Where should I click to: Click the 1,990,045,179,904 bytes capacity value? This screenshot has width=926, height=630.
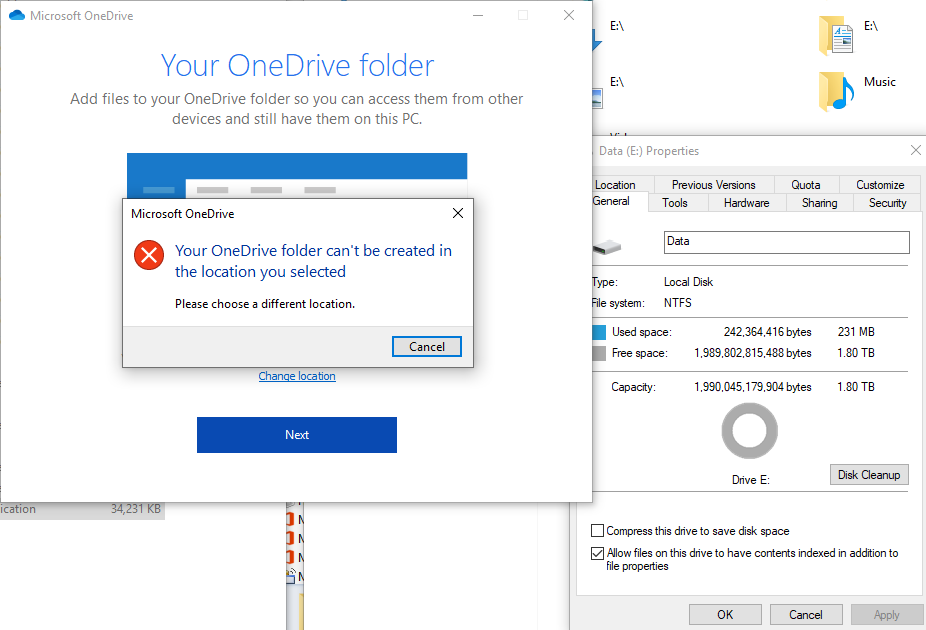pyautogui.click(x=752, y=387)
